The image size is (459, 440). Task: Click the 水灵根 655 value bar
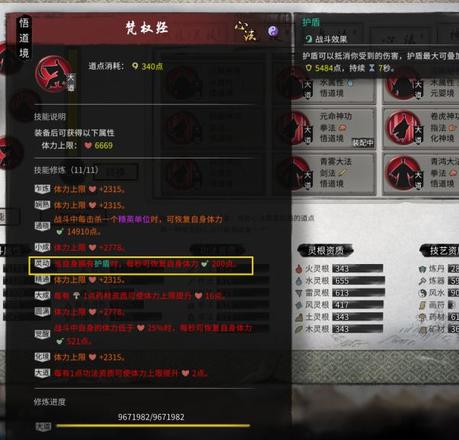tap(358, 281)
